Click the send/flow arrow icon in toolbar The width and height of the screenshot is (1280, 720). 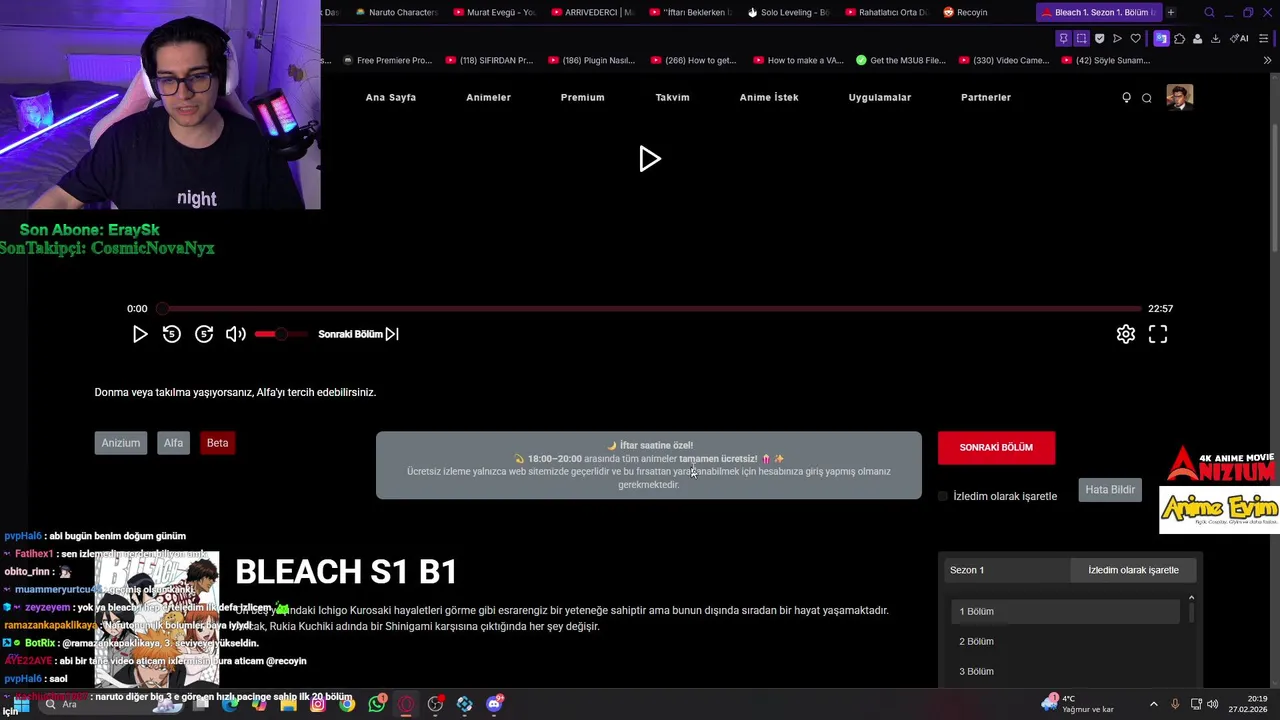click(x=1117, y=39)
